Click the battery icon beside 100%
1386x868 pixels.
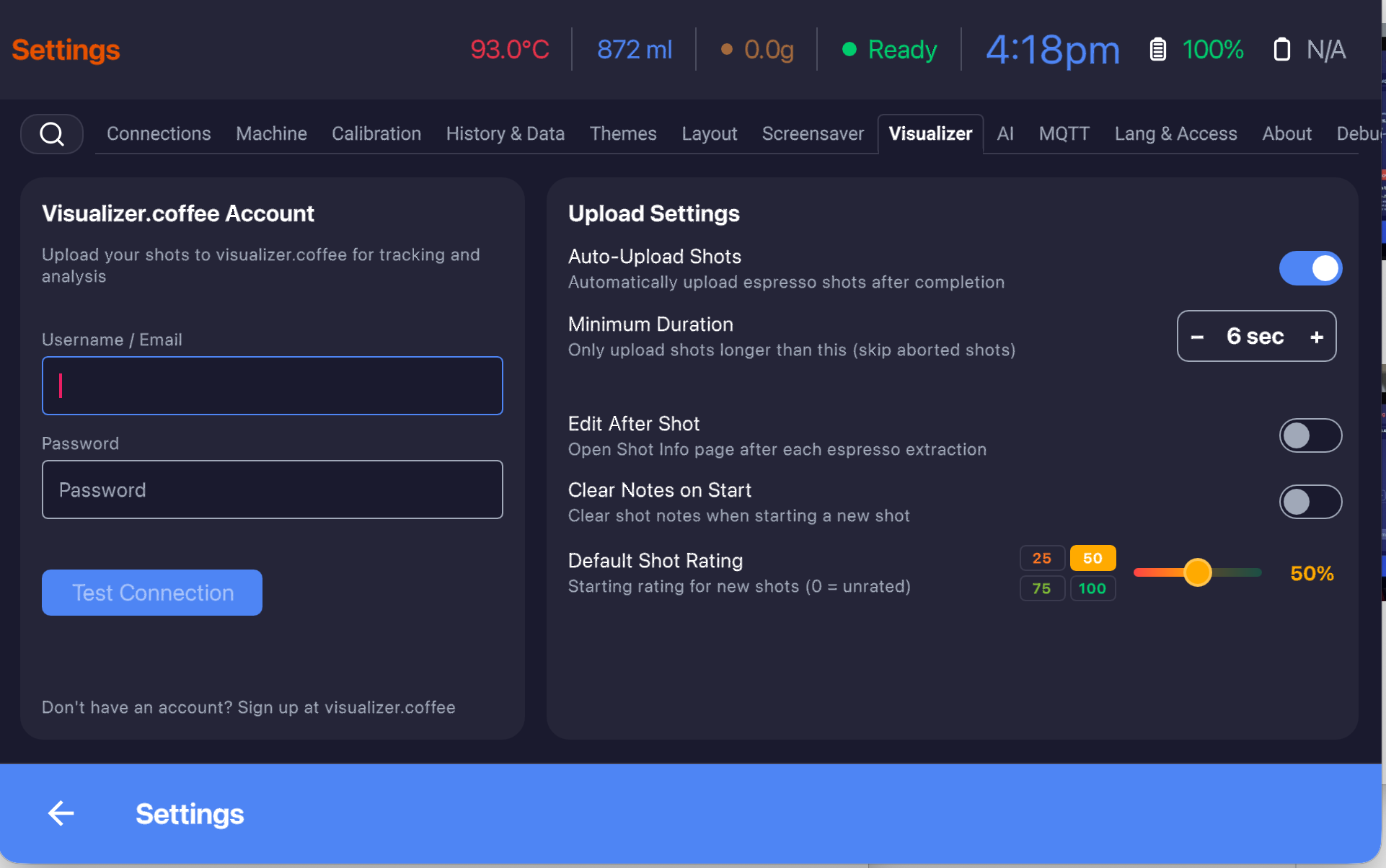[x=1157, y=50]
